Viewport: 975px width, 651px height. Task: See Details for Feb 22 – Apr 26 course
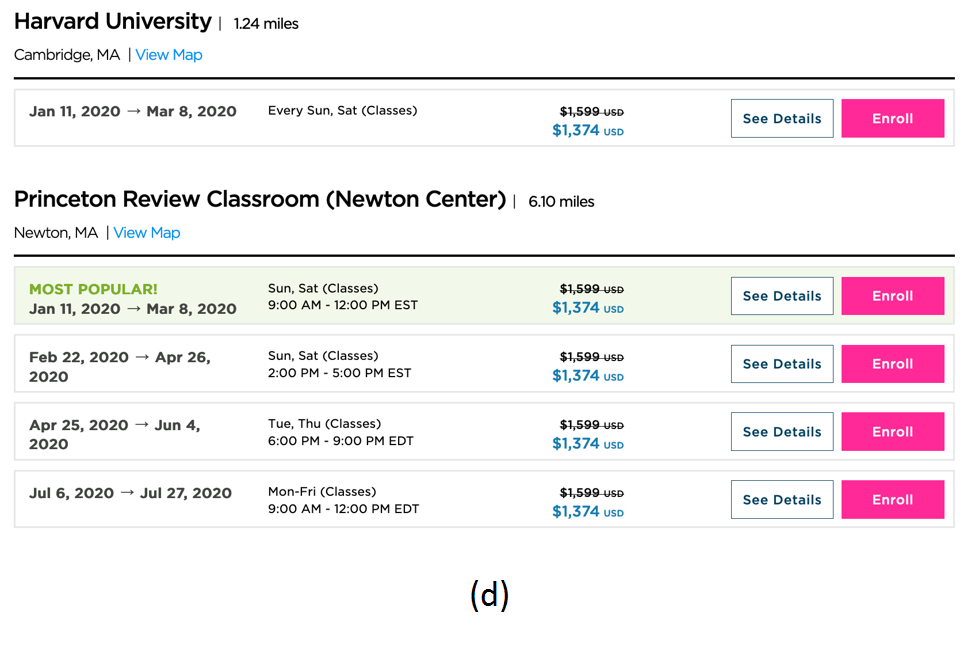tap(781, 364)
